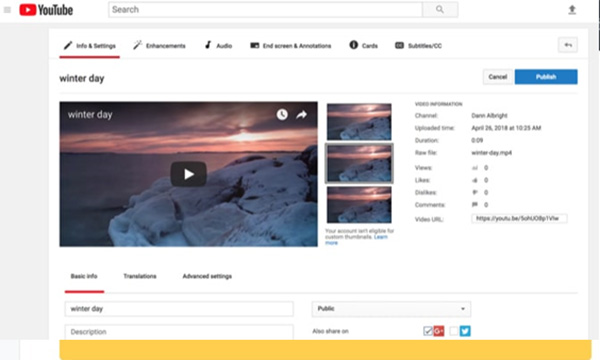
Task: Click the Cards info circle icon
Action: click(x=354, y=45)
